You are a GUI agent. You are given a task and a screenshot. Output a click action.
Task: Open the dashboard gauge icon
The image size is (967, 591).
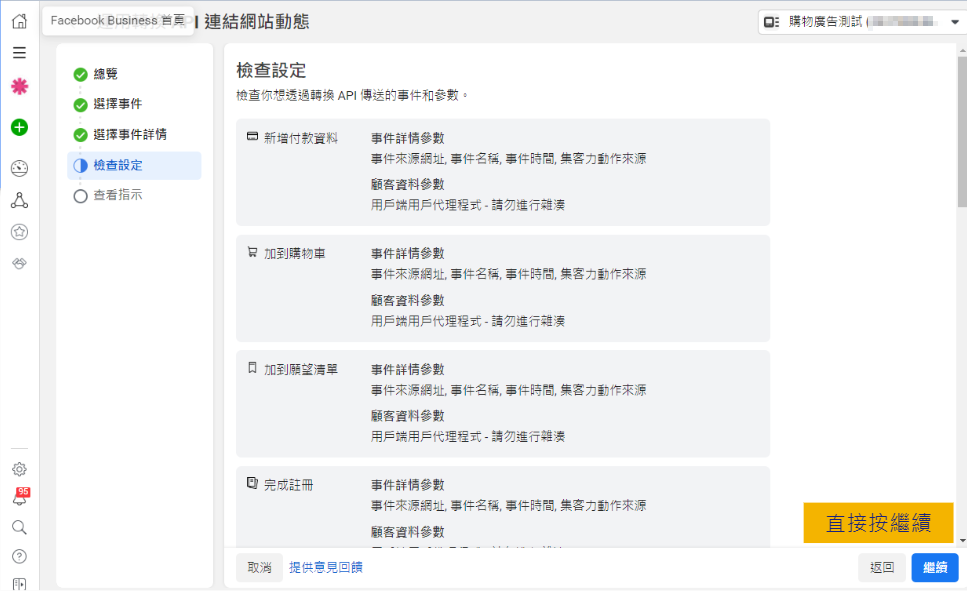(x=19, y=168)
